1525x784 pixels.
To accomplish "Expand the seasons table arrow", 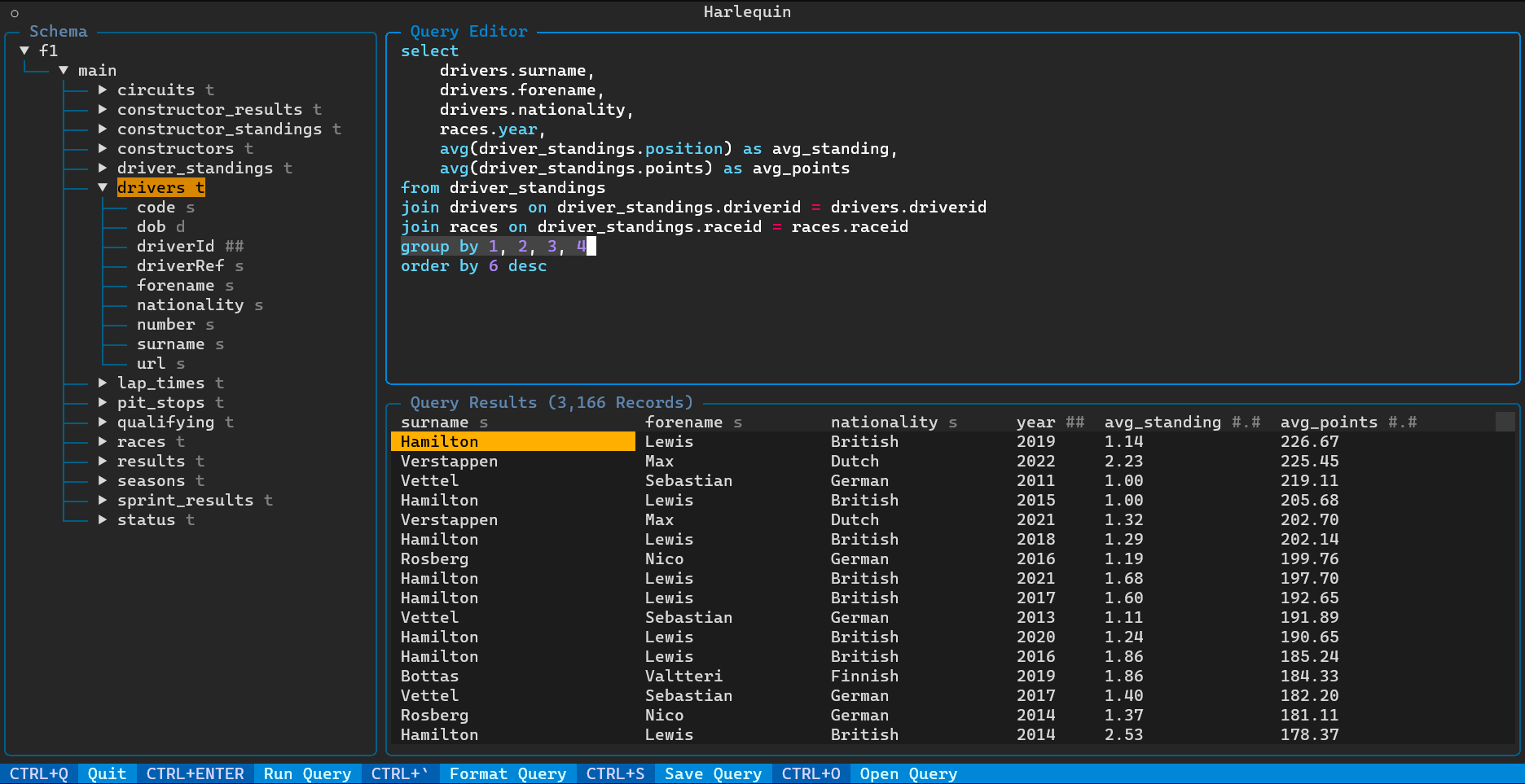I will tap(103, 480).
